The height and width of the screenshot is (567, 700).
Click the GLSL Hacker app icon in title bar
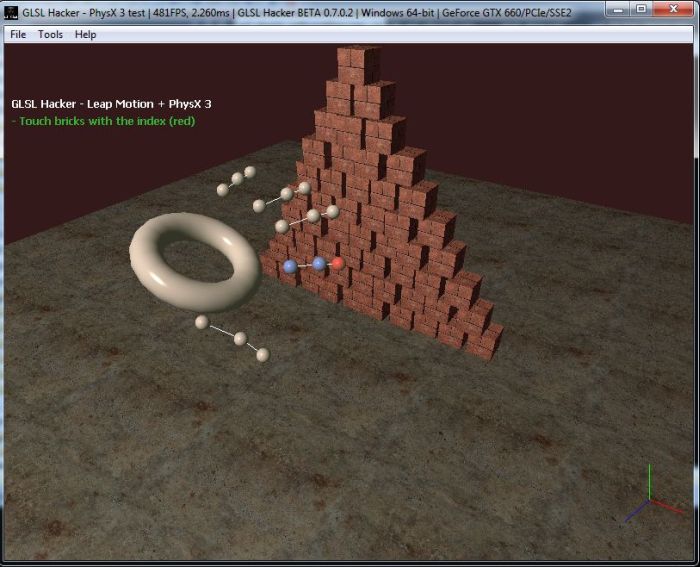coord(11,12)
